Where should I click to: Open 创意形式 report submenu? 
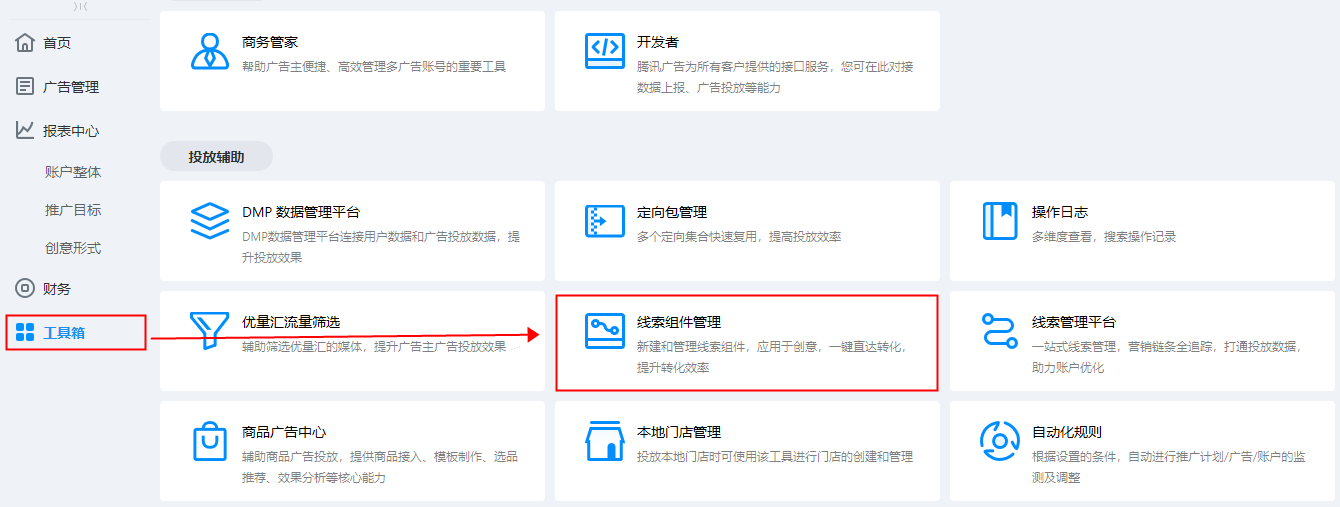click(73, 248)
